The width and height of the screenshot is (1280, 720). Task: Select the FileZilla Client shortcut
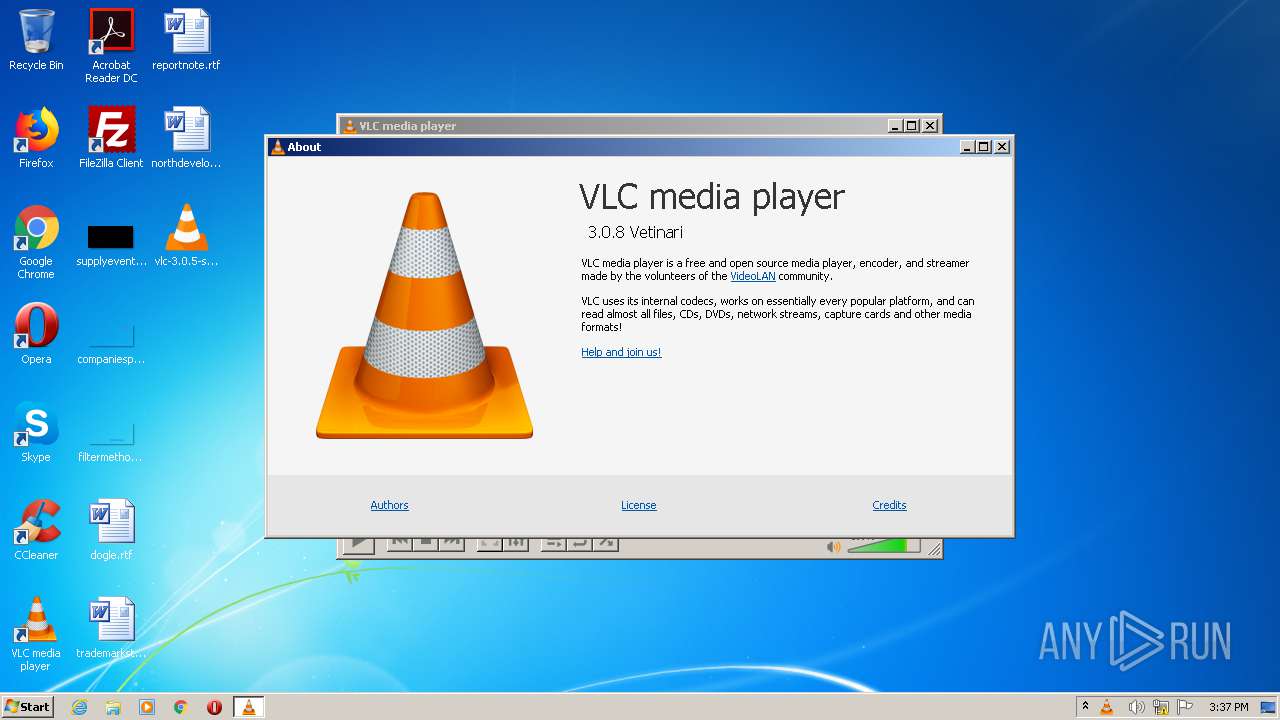[111, 138]
